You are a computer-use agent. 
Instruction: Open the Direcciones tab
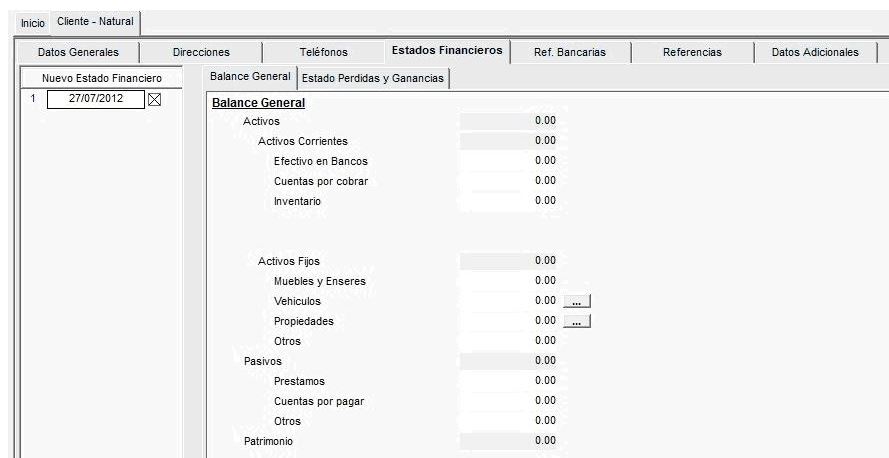pos(201,52)
